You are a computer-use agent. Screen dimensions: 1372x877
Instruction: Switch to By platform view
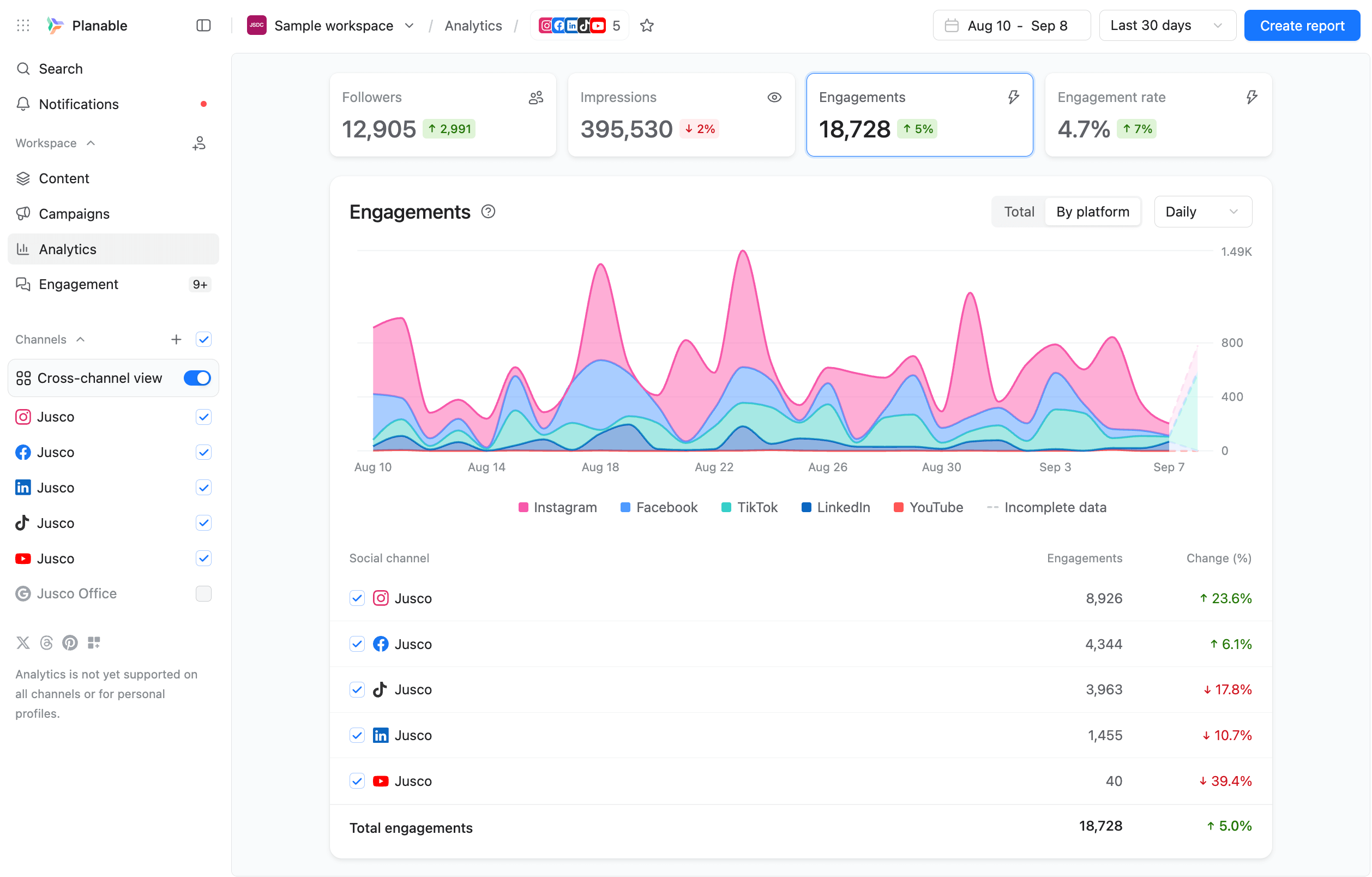point(1092,212)
